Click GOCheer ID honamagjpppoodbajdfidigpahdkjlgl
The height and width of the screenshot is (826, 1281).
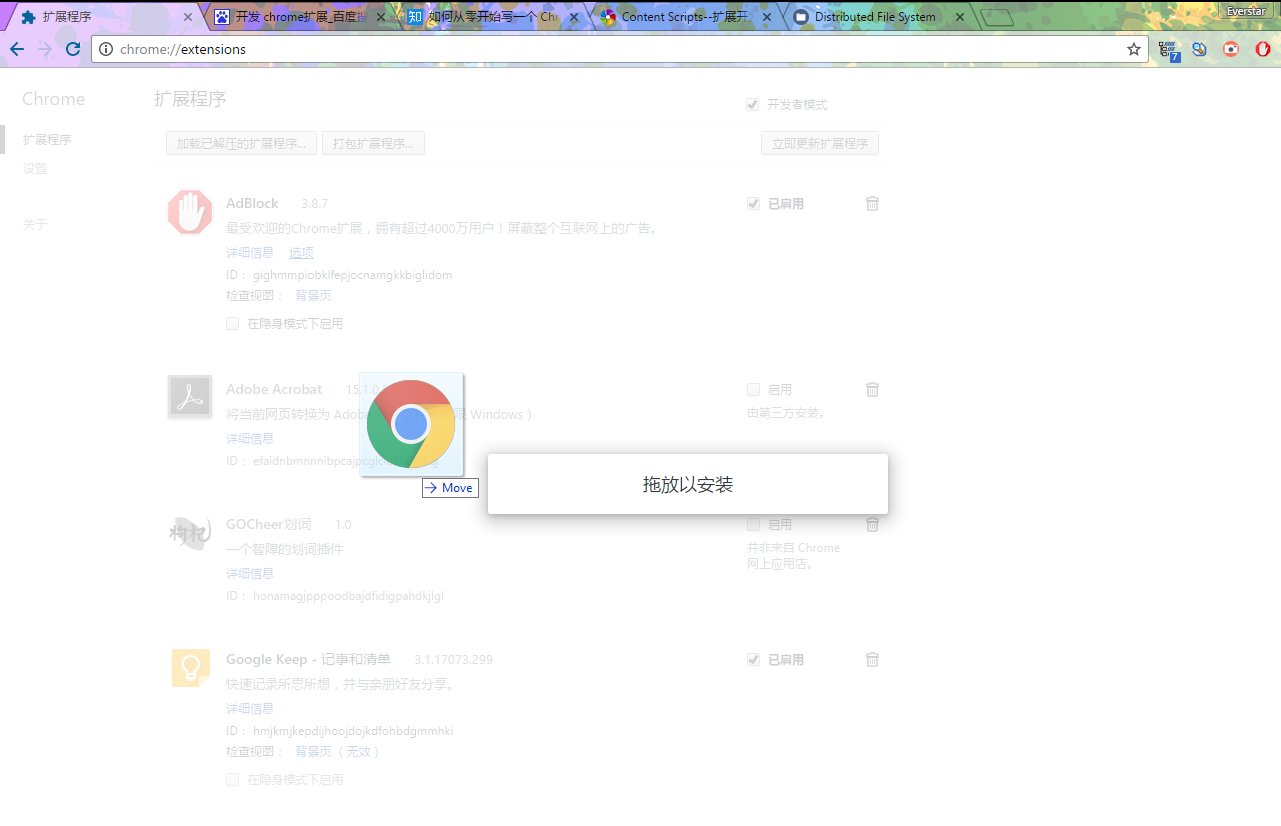[348, 595]
